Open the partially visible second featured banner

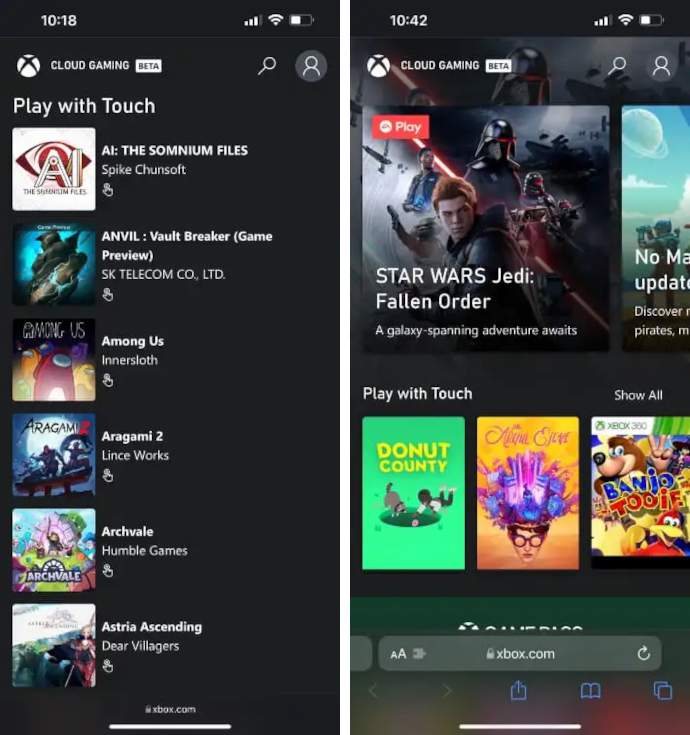click(x=656, y=228)
